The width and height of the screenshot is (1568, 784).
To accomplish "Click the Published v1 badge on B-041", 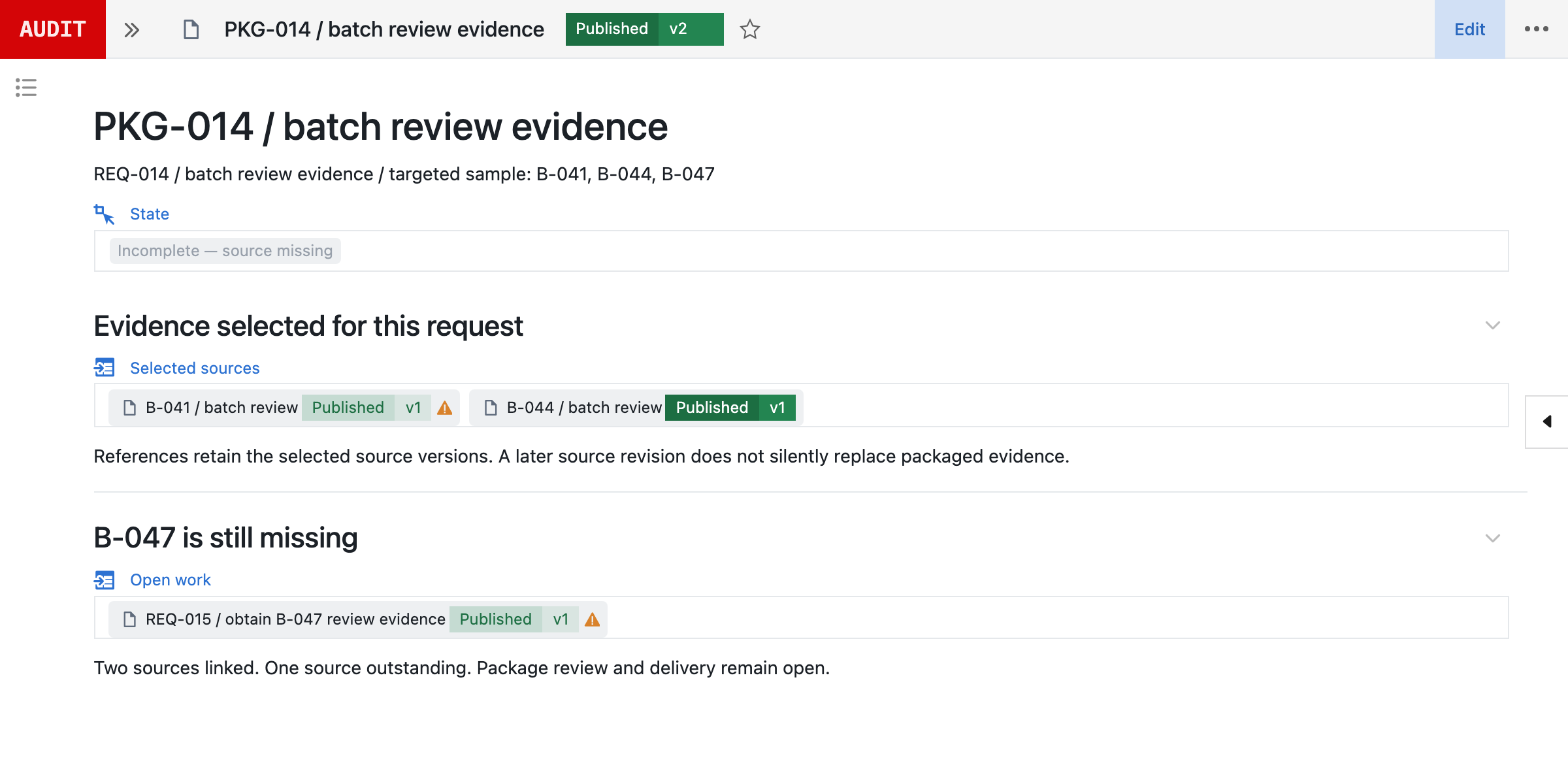I will coord(367,408).
